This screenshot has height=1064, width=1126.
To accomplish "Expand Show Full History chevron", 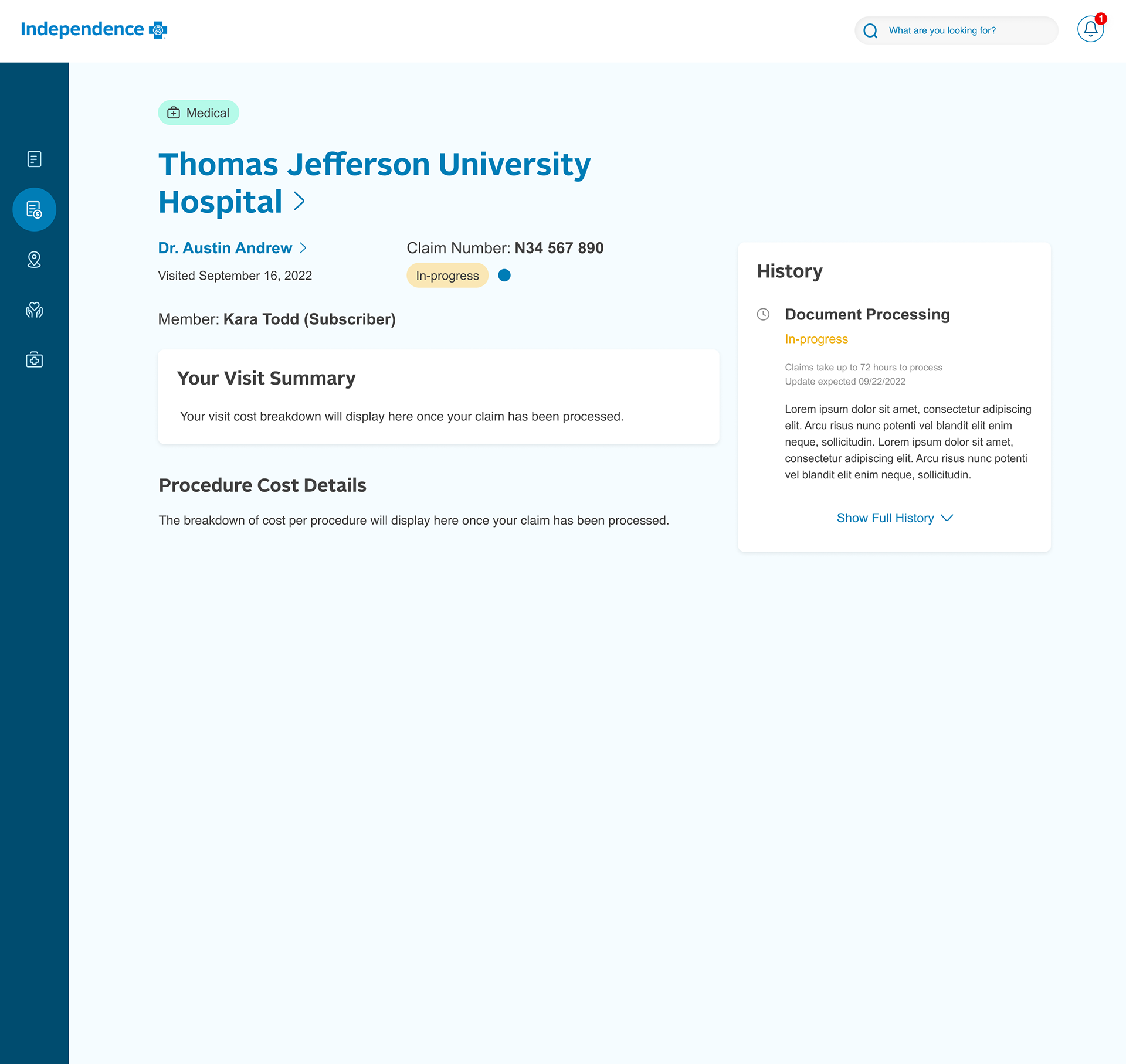I will pos(947,518).
